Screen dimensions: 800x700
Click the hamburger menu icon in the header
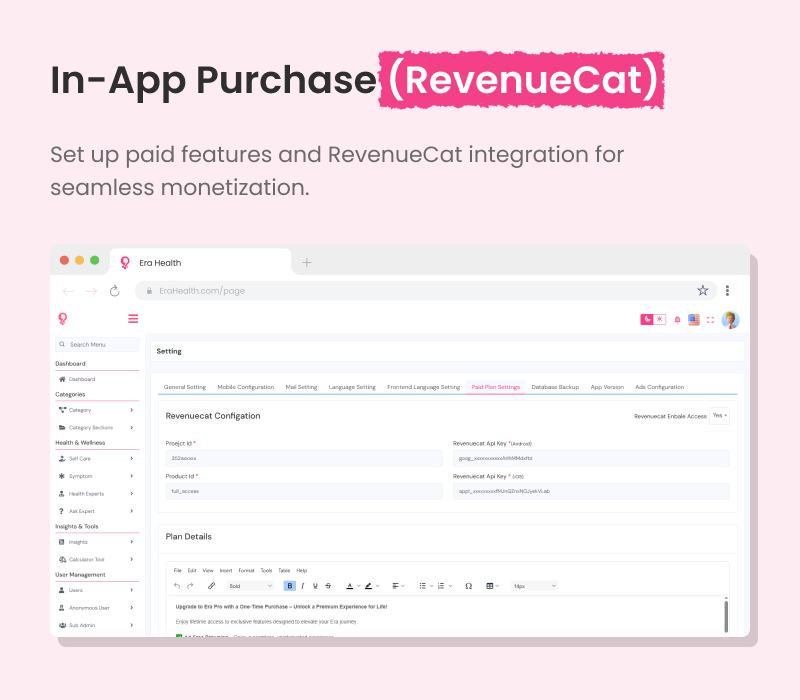[x=133, y=319]
